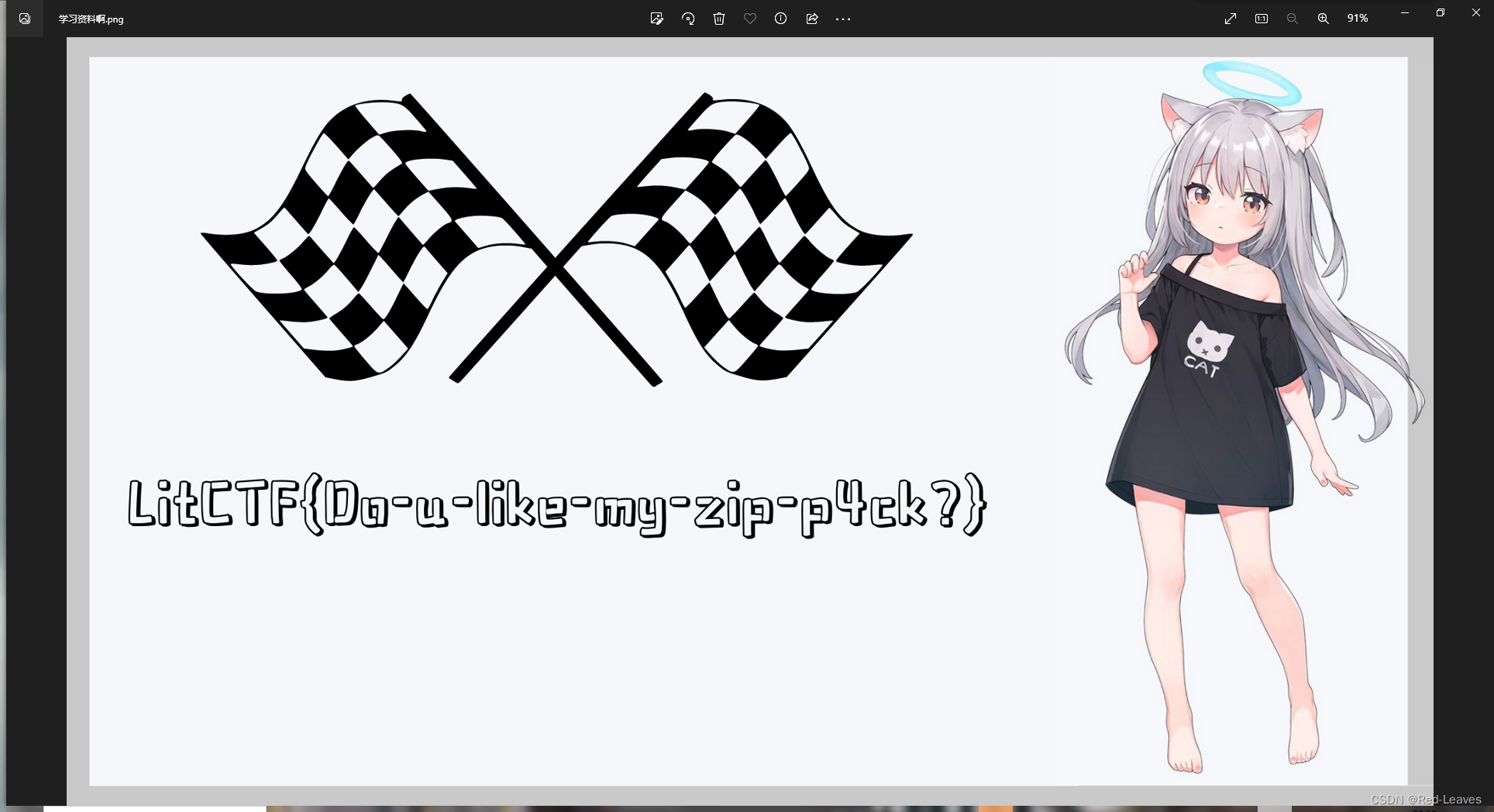Screen dimensions: 1494x812
Task: Click the displayed flag image
Action: tap(749, 421)
